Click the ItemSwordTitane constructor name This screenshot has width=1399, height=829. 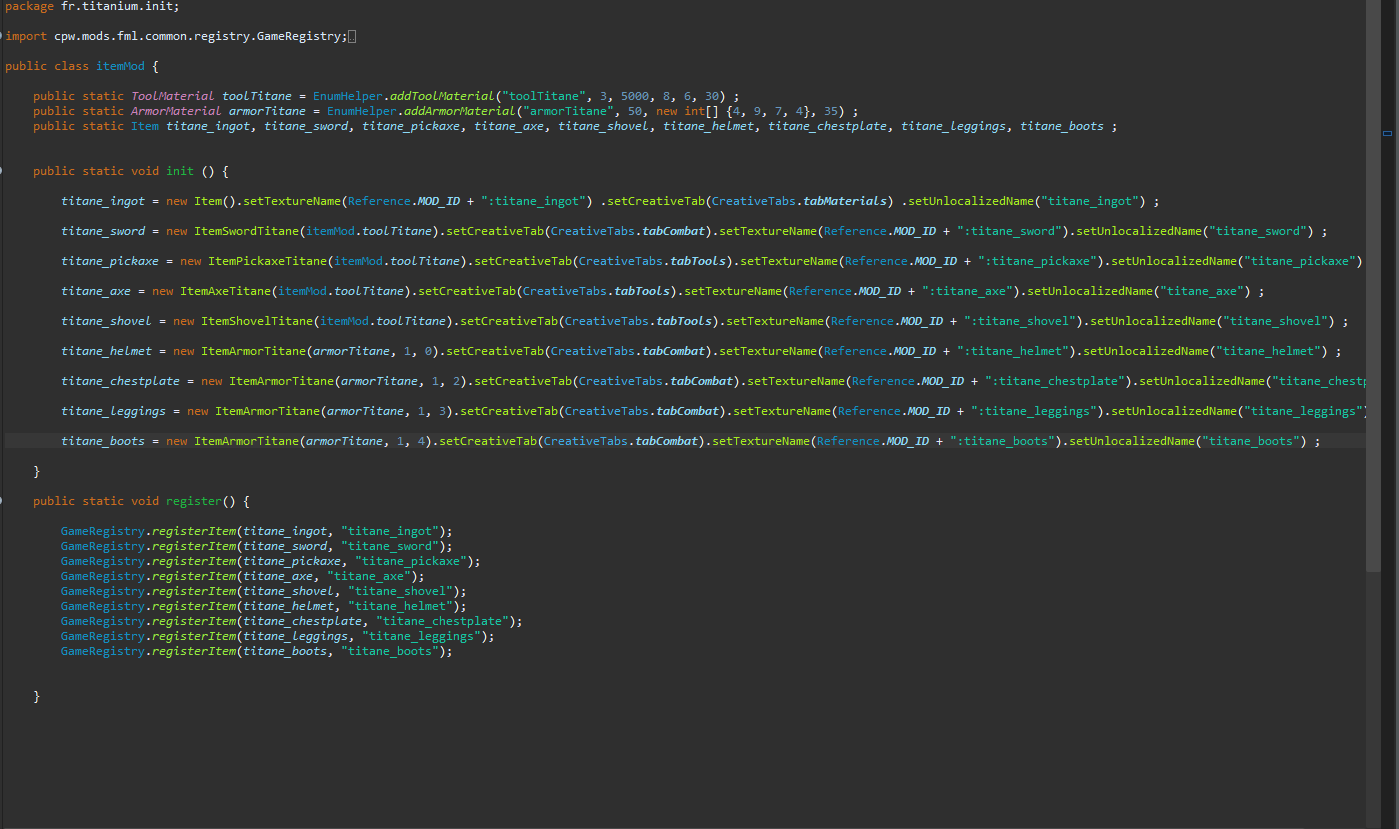point(249,231)
